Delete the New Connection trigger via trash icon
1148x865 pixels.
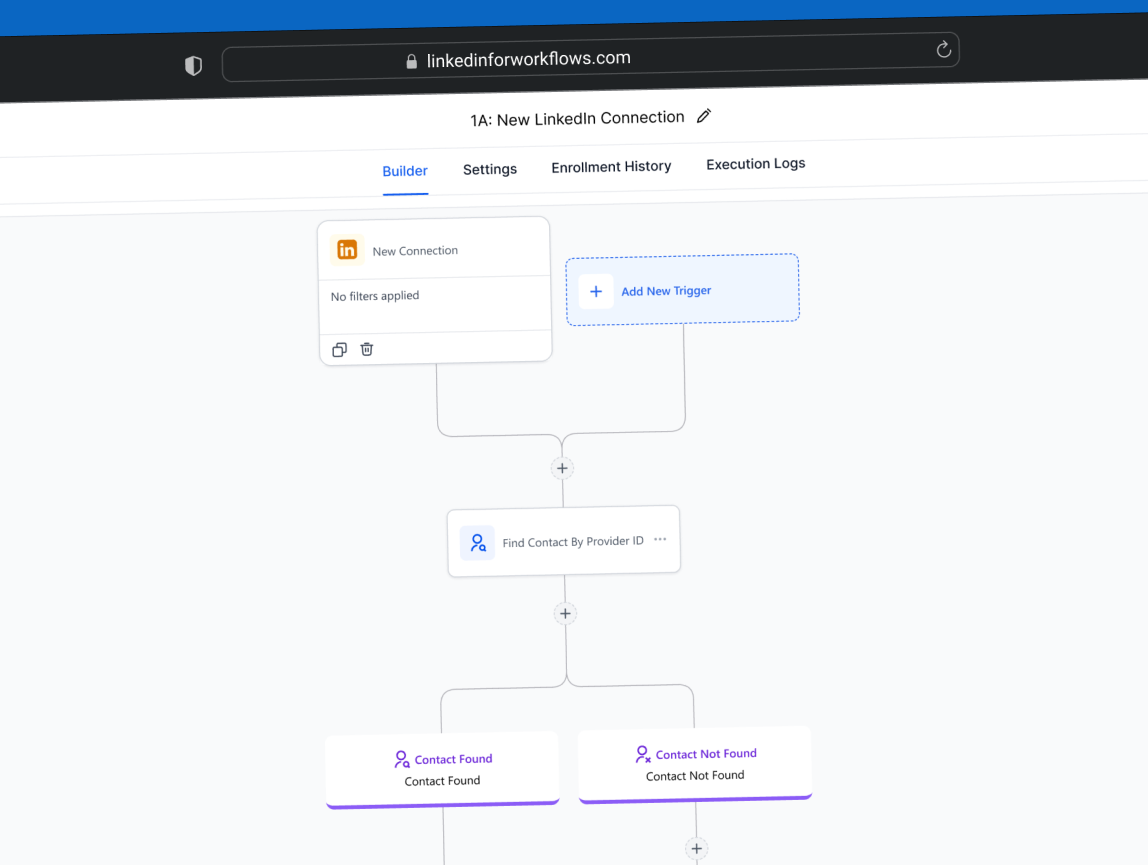(x=367, y=349)
